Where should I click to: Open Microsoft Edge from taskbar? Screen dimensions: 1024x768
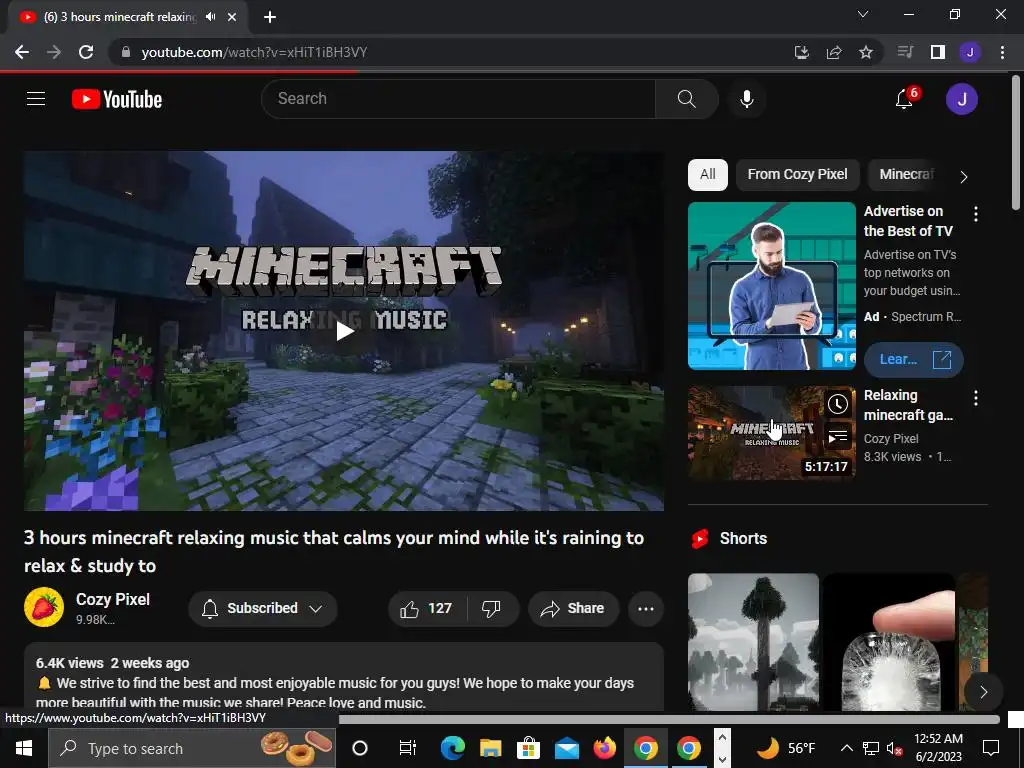[453, 748]
